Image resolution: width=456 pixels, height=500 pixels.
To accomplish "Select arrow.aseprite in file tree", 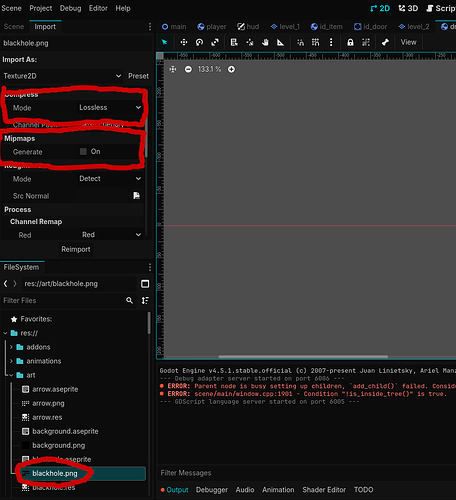I will 55,389.
